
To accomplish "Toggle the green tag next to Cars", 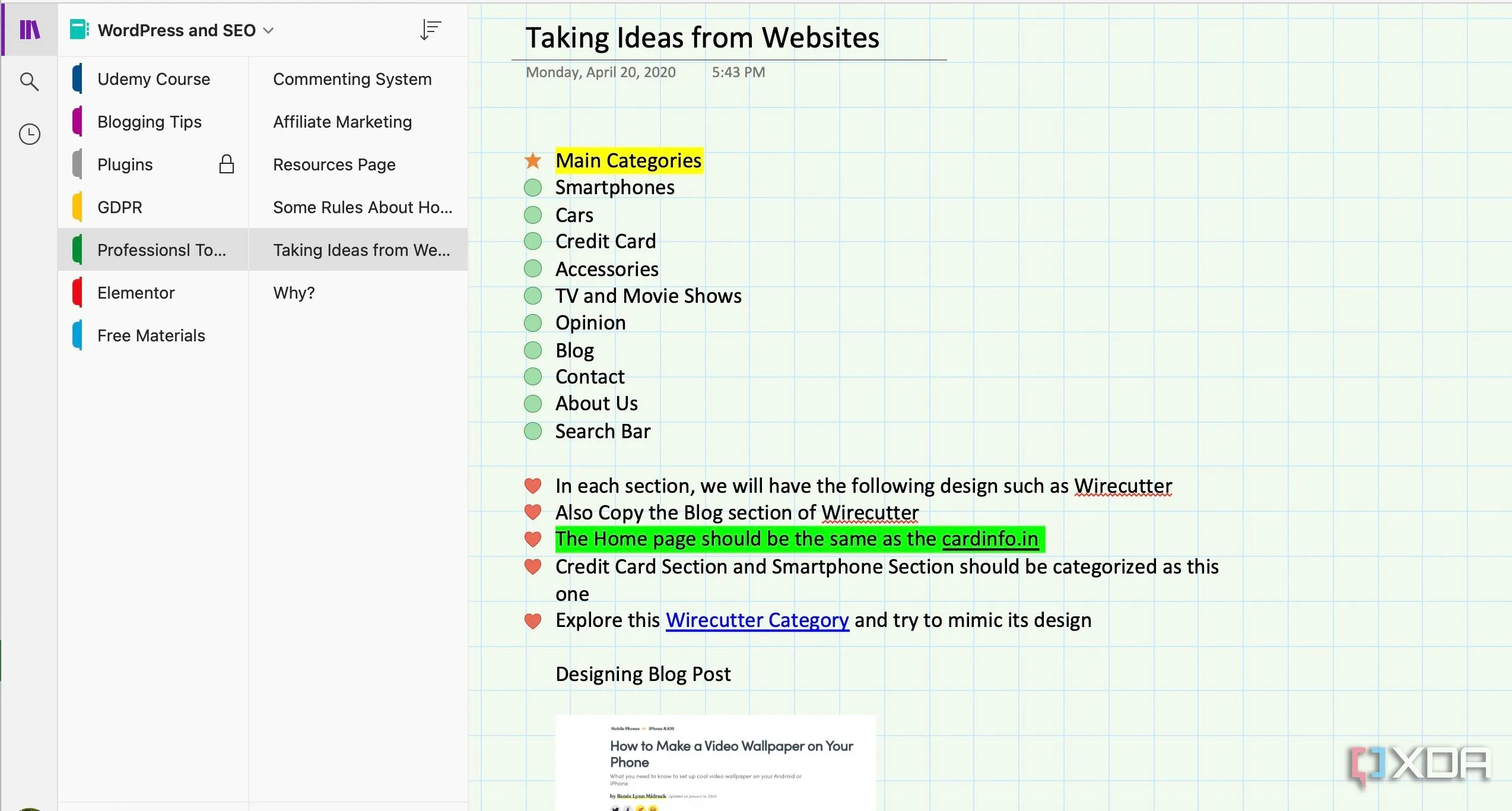I will [533, 215].
